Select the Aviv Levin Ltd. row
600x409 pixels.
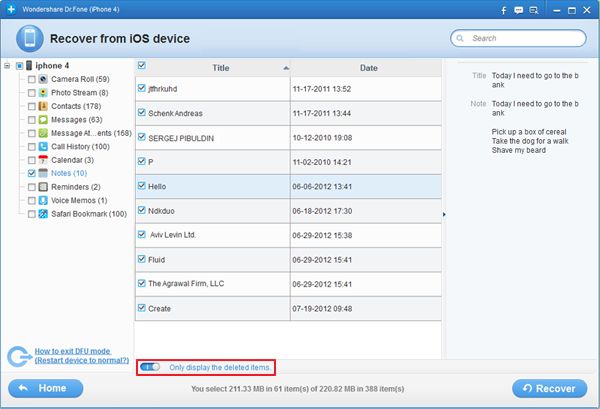tap(288, 235)
